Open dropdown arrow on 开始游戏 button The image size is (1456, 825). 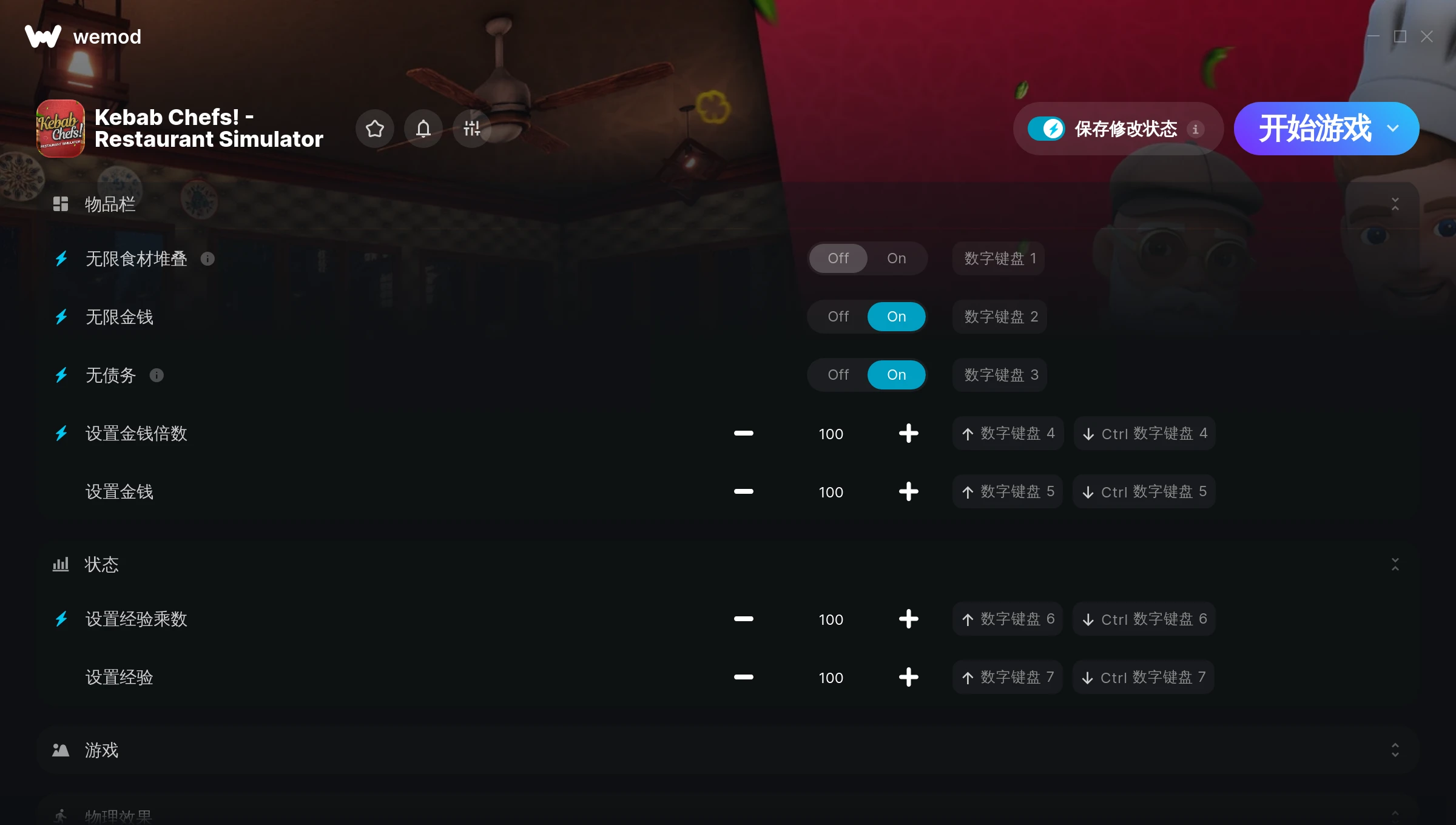coord(1393,129)
